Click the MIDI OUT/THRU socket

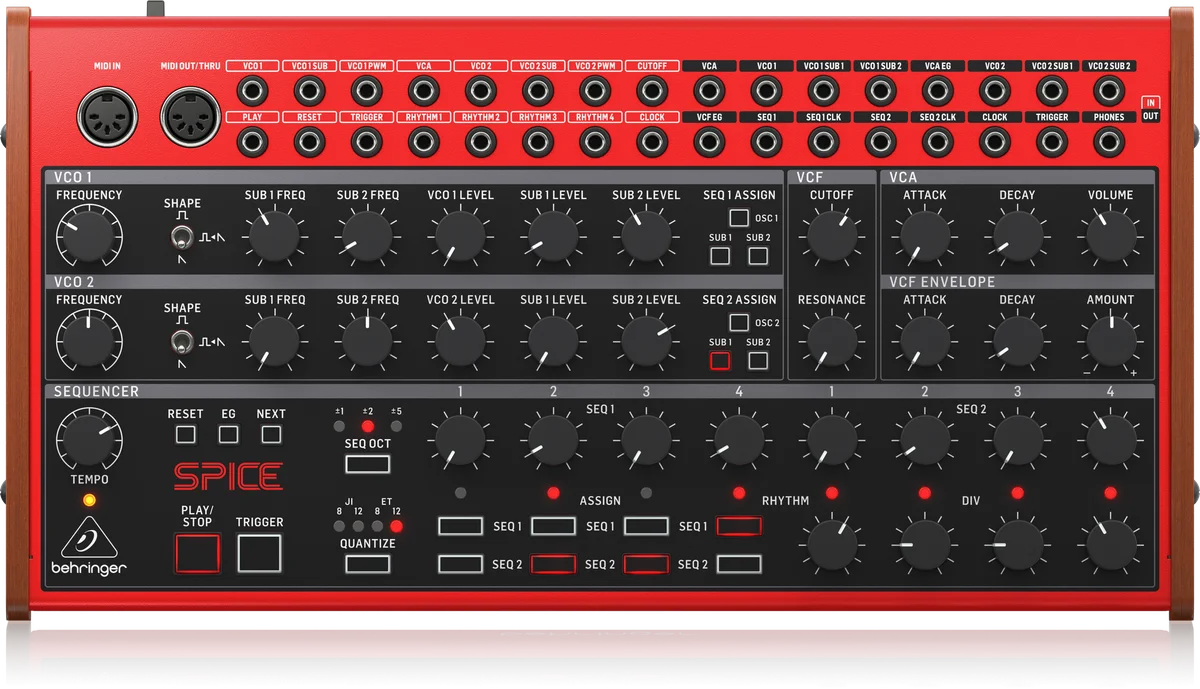pos(188,117)
